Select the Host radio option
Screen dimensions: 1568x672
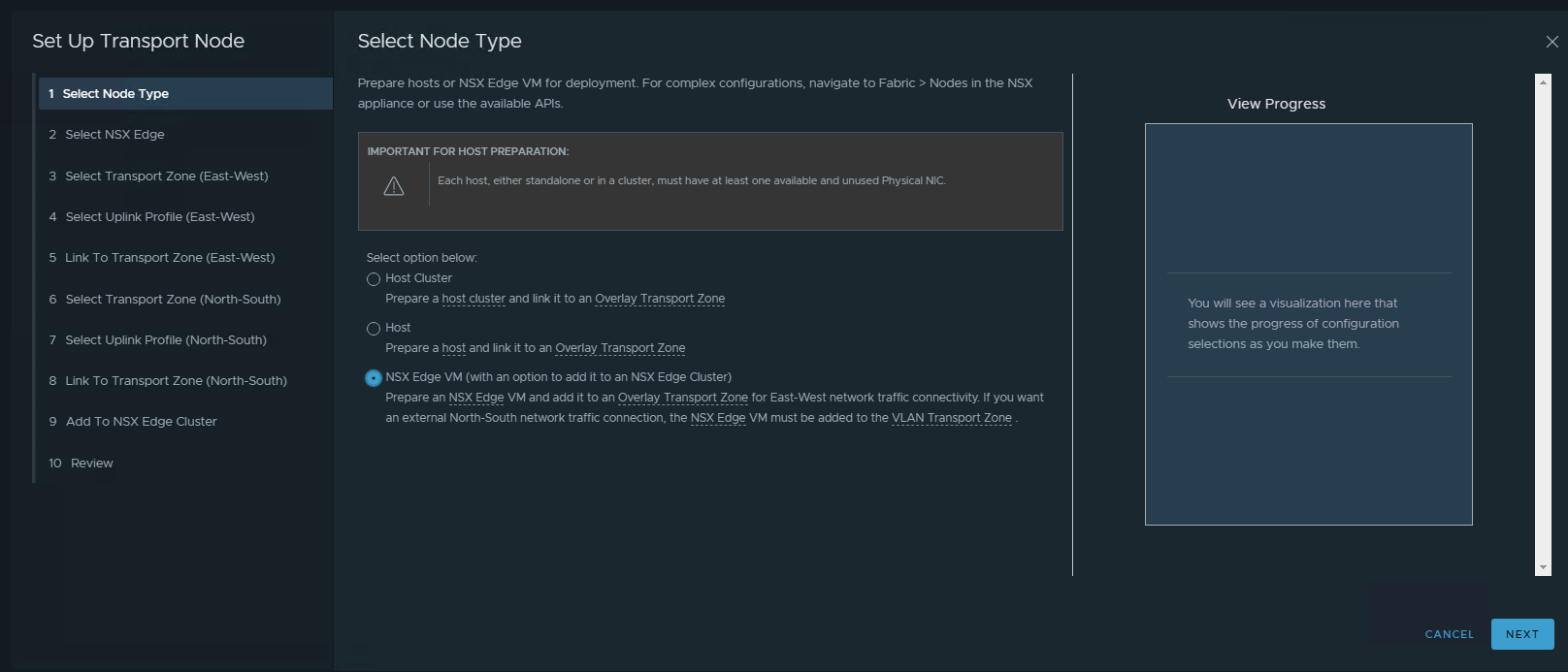374,329
